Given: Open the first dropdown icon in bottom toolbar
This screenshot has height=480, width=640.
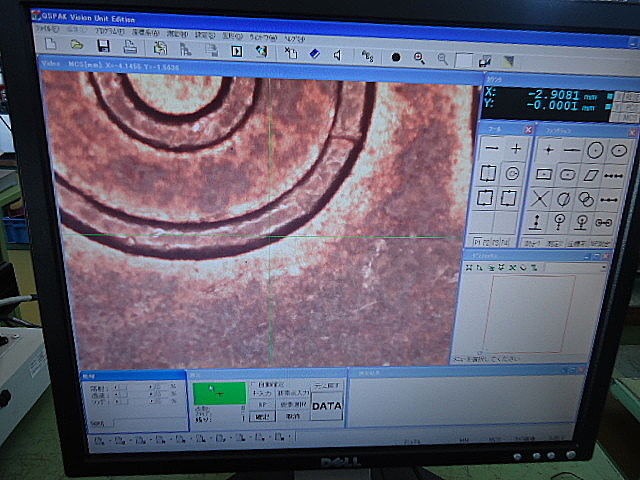Looking at the screenshot, I should (x=99, y=440).
